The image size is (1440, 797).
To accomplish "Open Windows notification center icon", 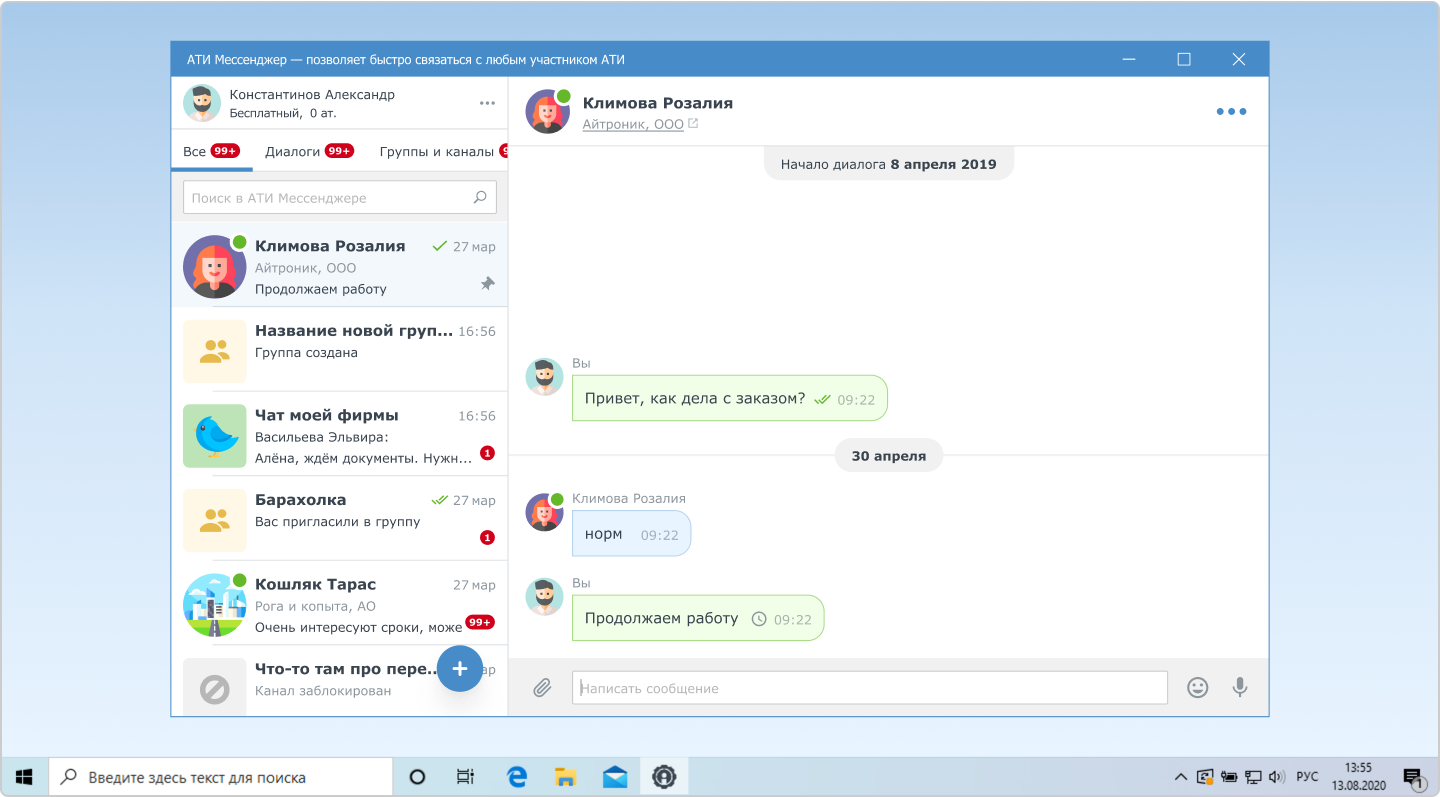I will [1413, 777].
